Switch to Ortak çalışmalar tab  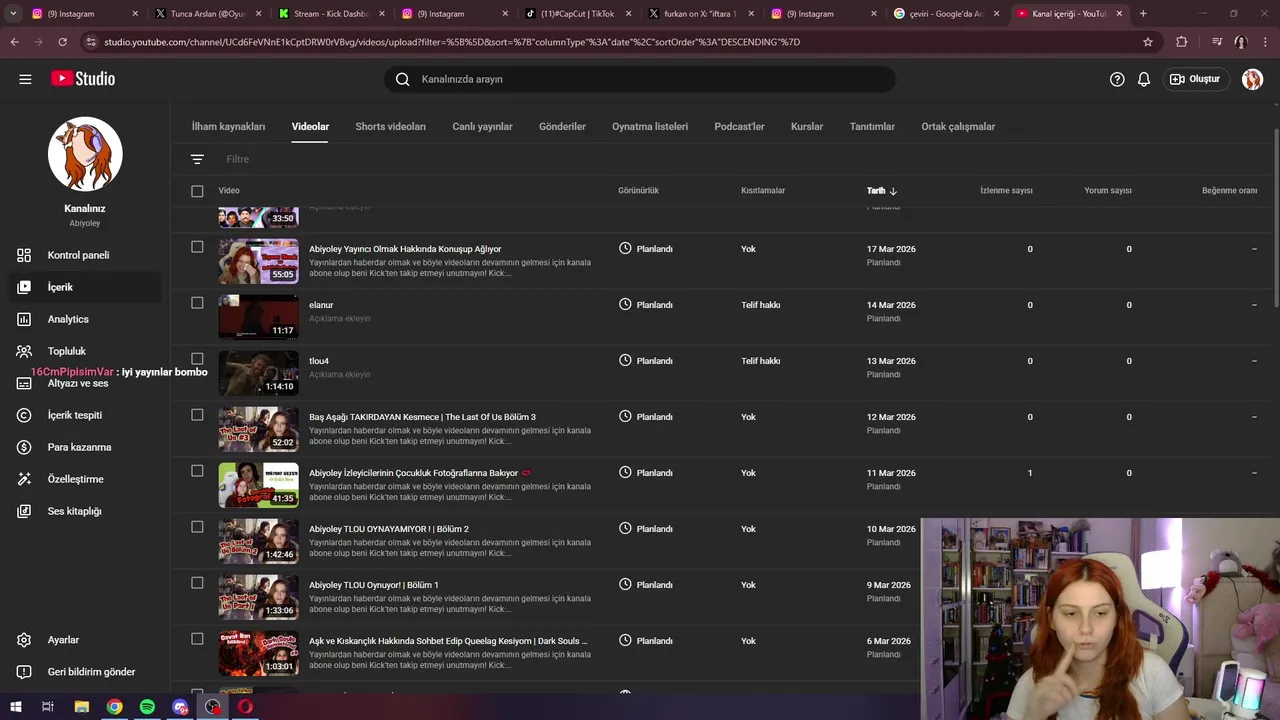pyautogui.click(x=958, y=127)
